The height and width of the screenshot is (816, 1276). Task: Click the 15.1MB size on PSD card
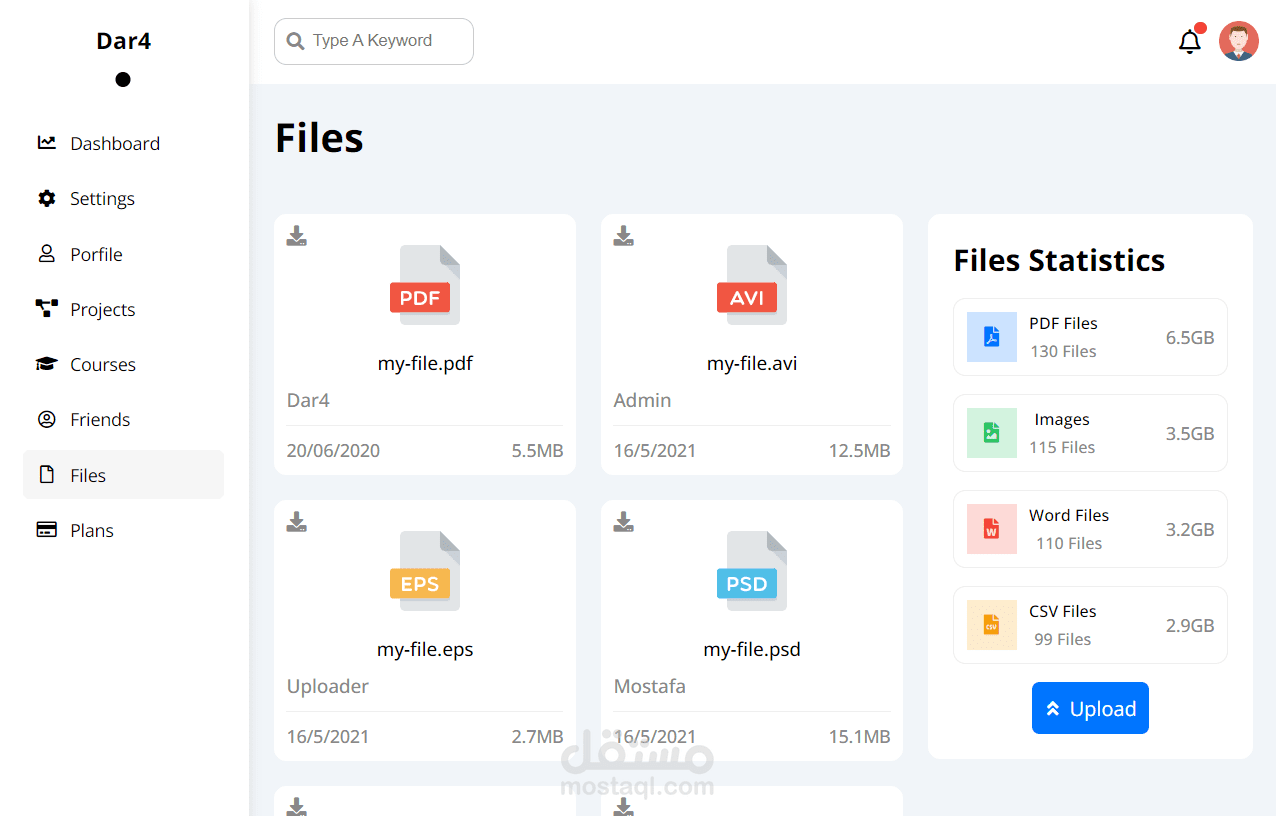click(x=859, y=737)
